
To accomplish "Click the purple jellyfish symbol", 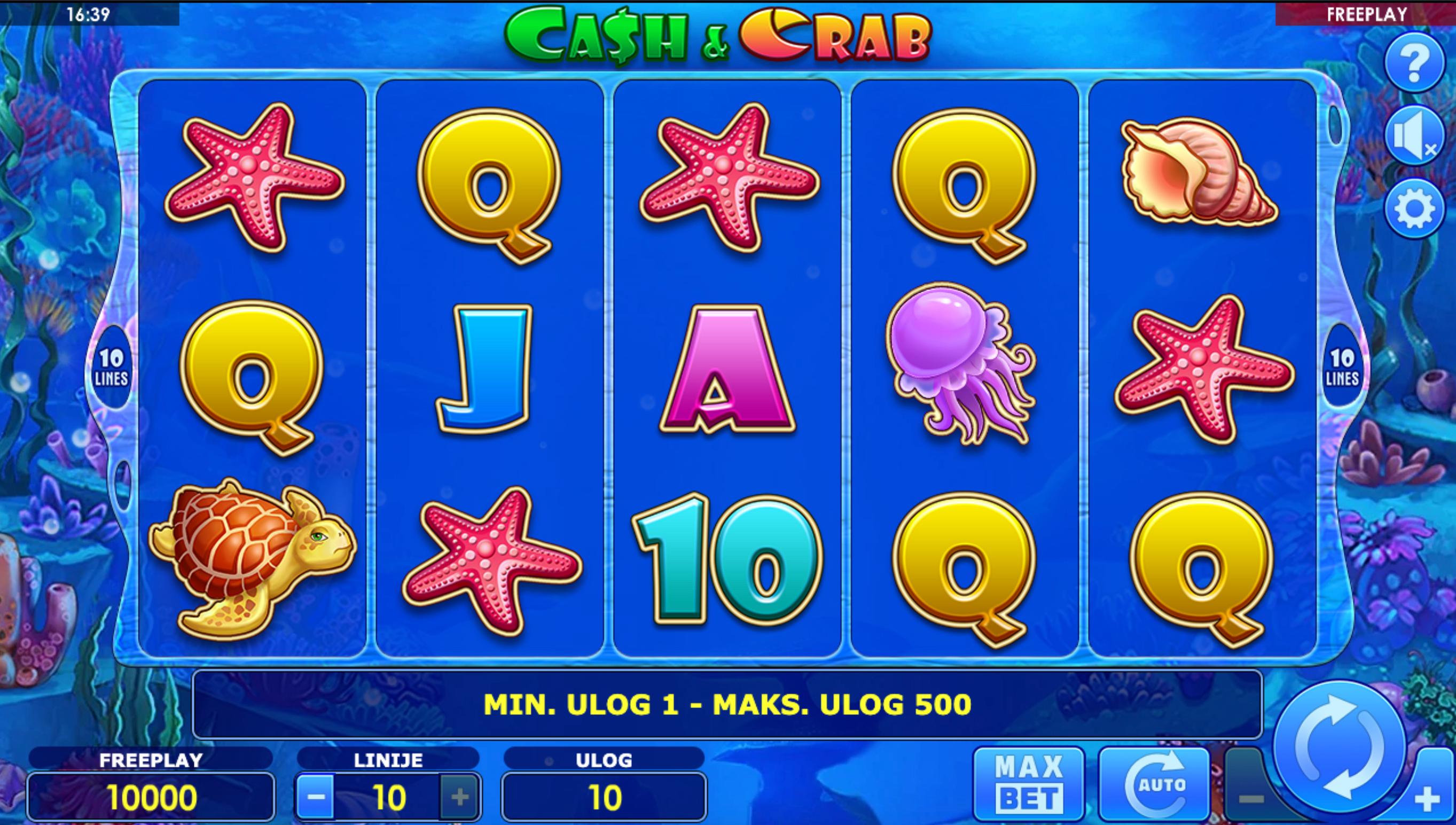I will coord(961,363).
